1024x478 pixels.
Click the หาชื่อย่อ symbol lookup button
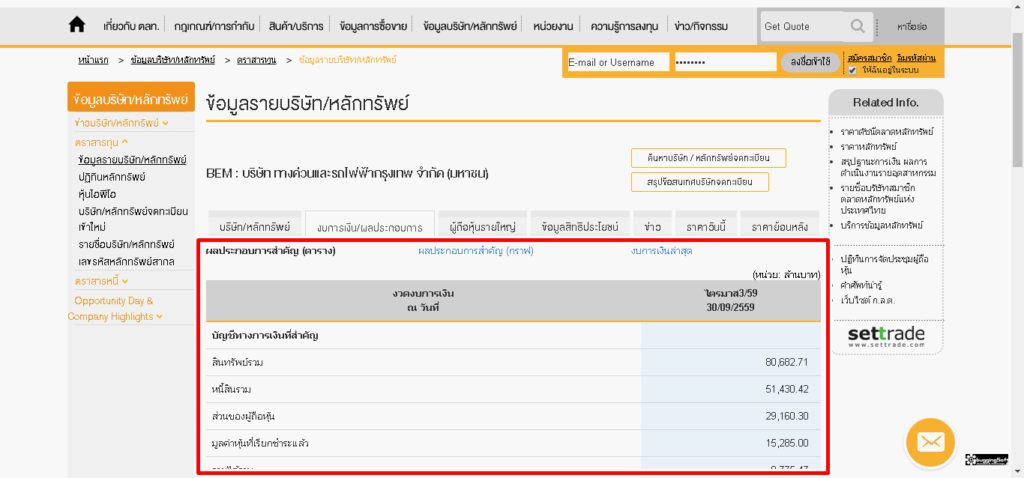point(912,27)
